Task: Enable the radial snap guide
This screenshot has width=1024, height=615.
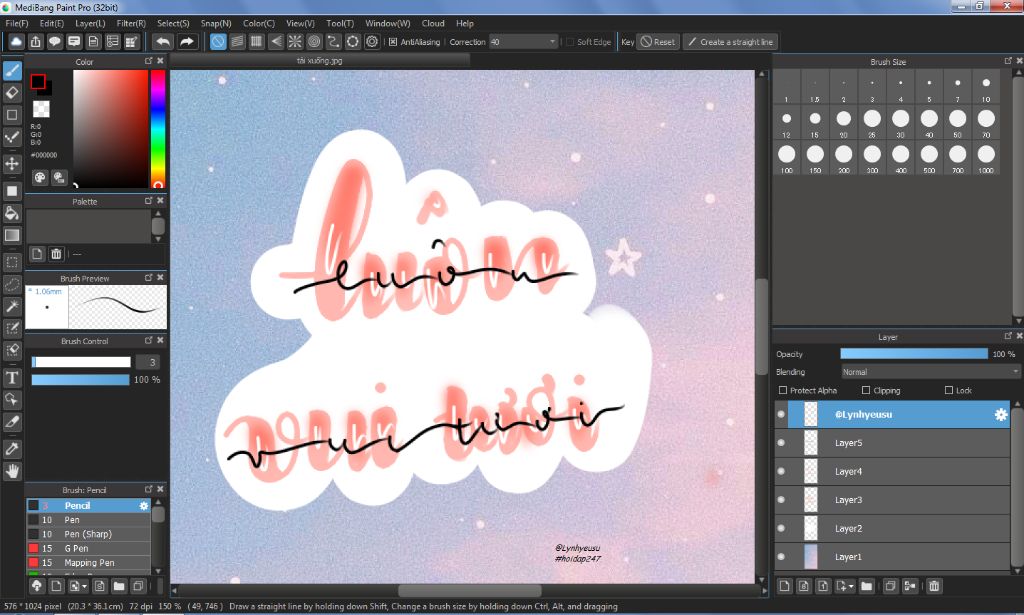Action: coord(295,42)
